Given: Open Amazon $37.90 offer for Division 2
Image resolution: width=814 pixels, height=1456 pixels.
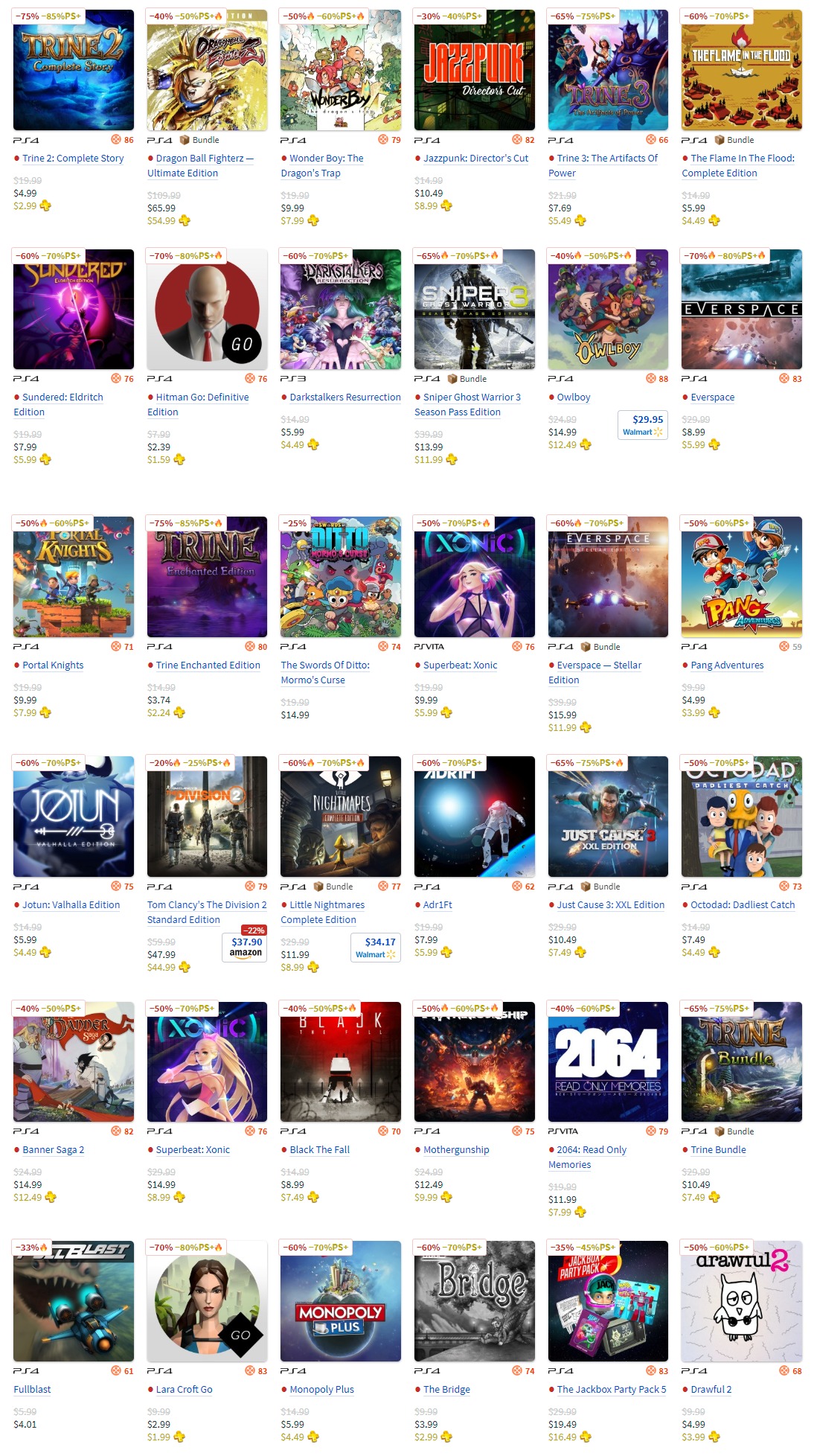Looking at the screenshot, I should [245, 947].
